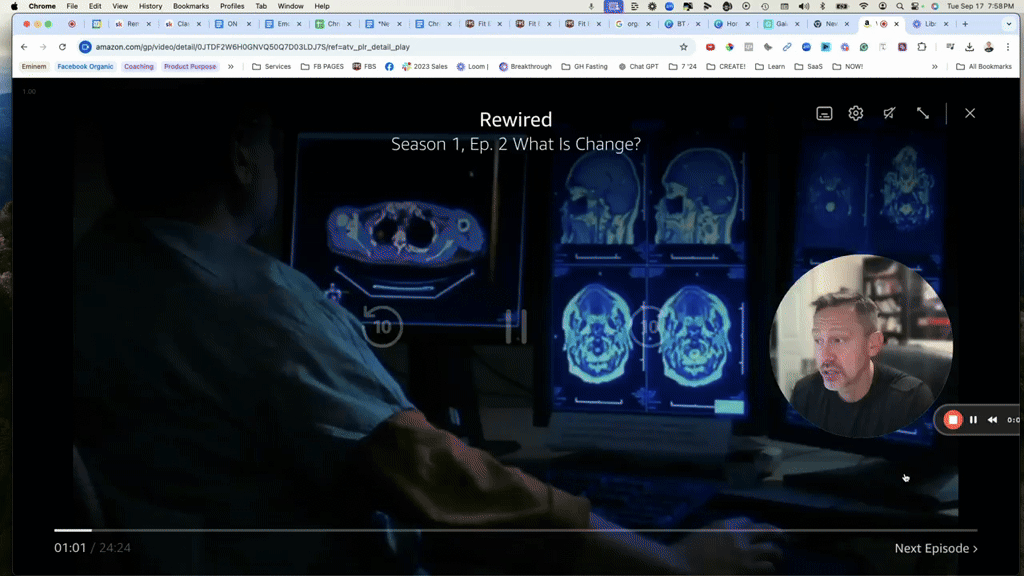The height and width of the screenshot is (576, 1024).
Task: Open the Volume control in menu bar
Action: [x=804, y=6]
